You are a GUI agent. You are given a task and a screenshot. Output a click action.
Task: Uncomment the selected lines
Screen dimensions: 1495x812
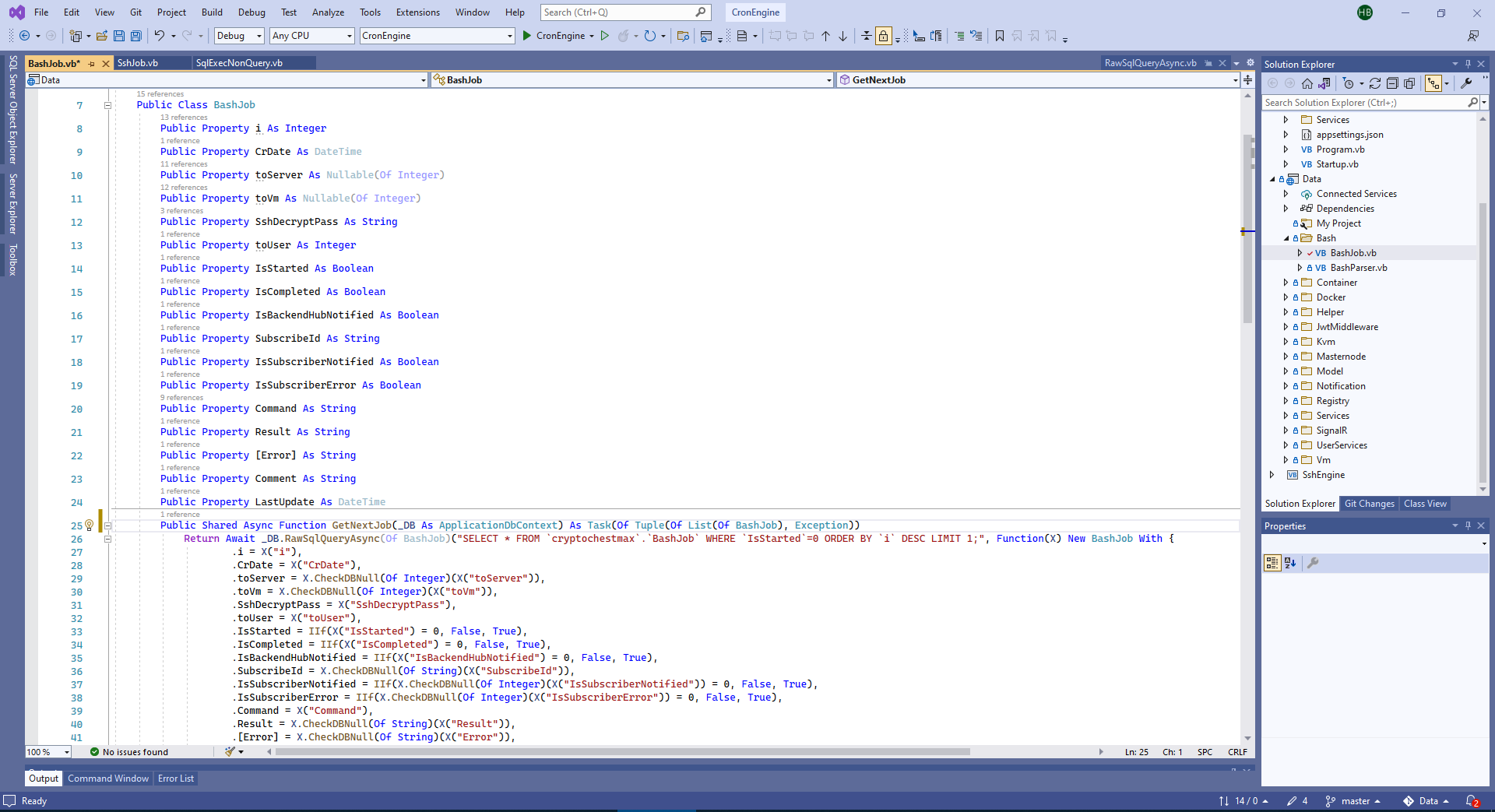point(976,36)
